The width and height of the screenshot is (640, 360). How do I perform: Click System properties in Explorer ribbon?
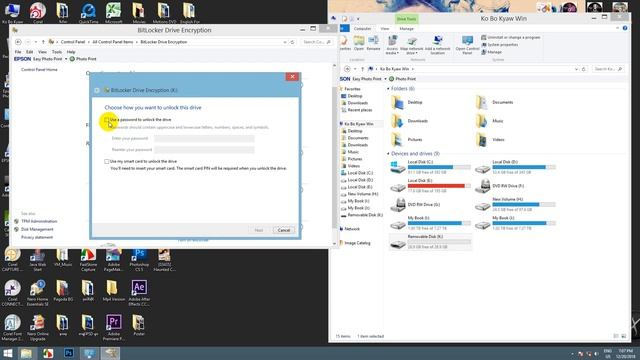tap(499, 44)
